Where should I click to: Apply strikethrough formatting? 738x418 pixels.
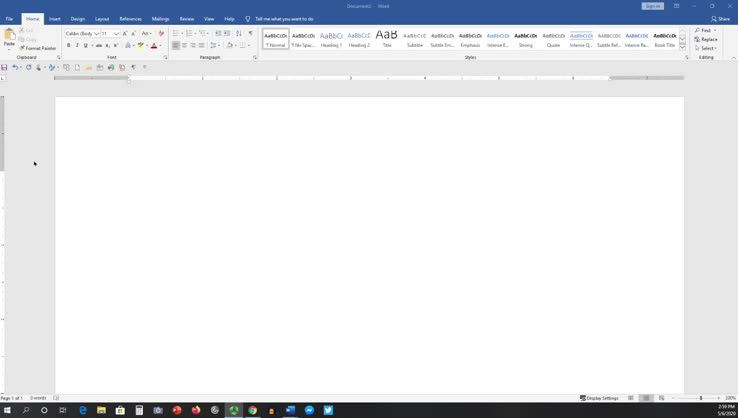(99, 46)
